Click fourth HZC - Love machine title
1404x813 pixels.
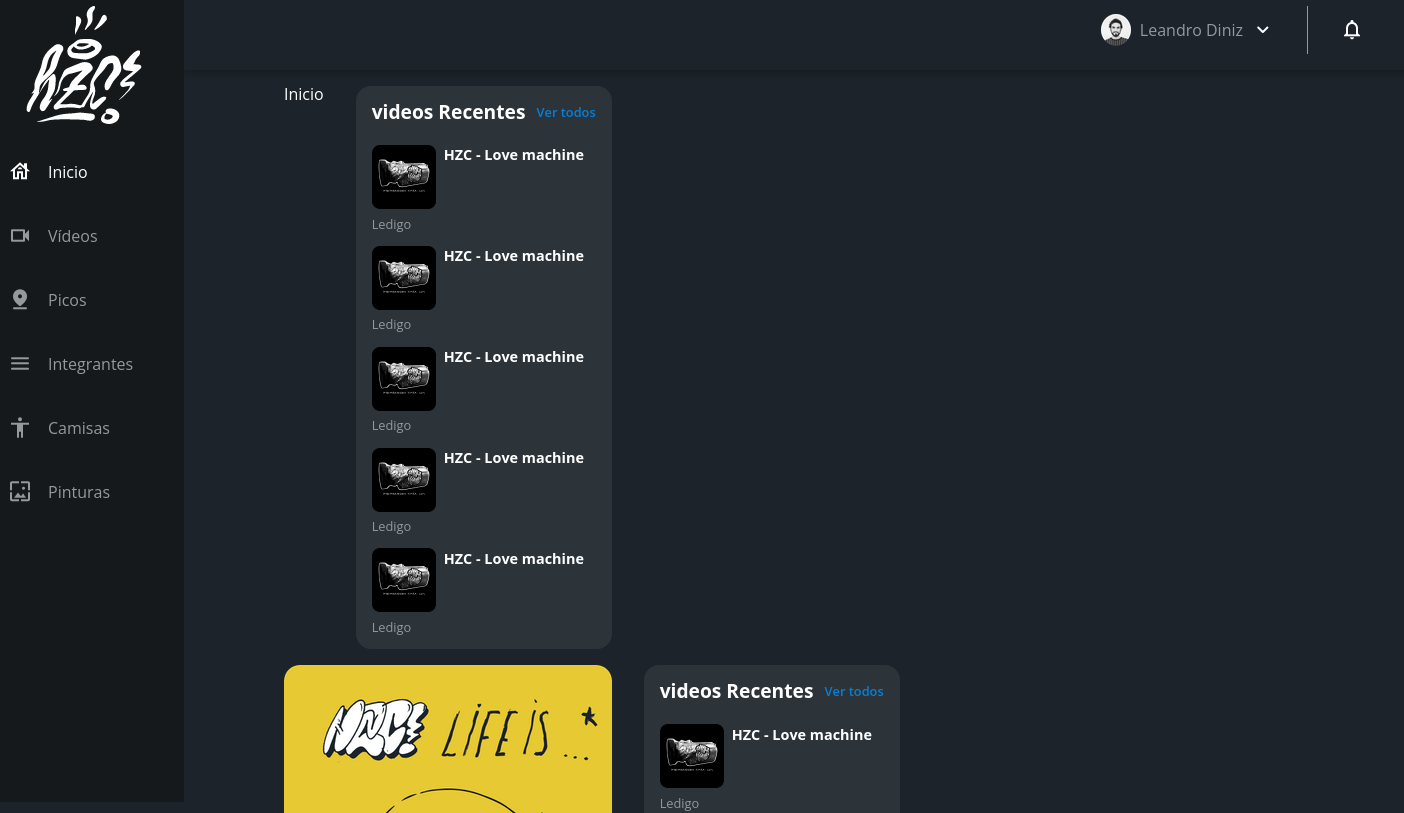point(514,458)
